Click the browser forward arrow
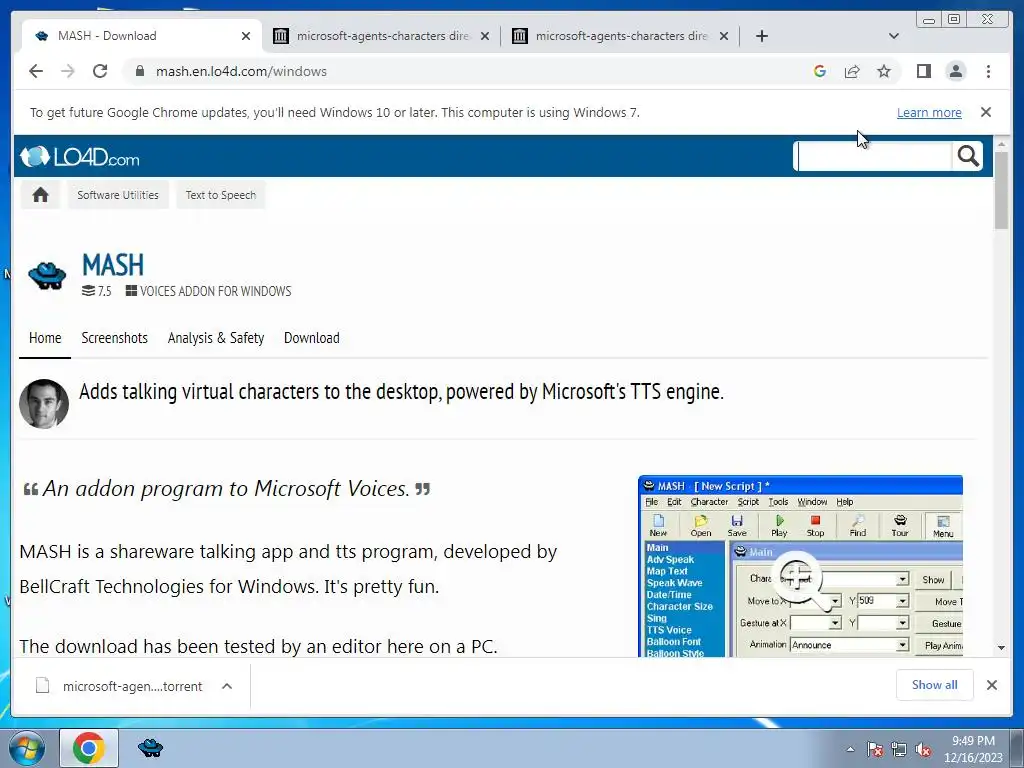1024x768 pixels. (68, 71)
